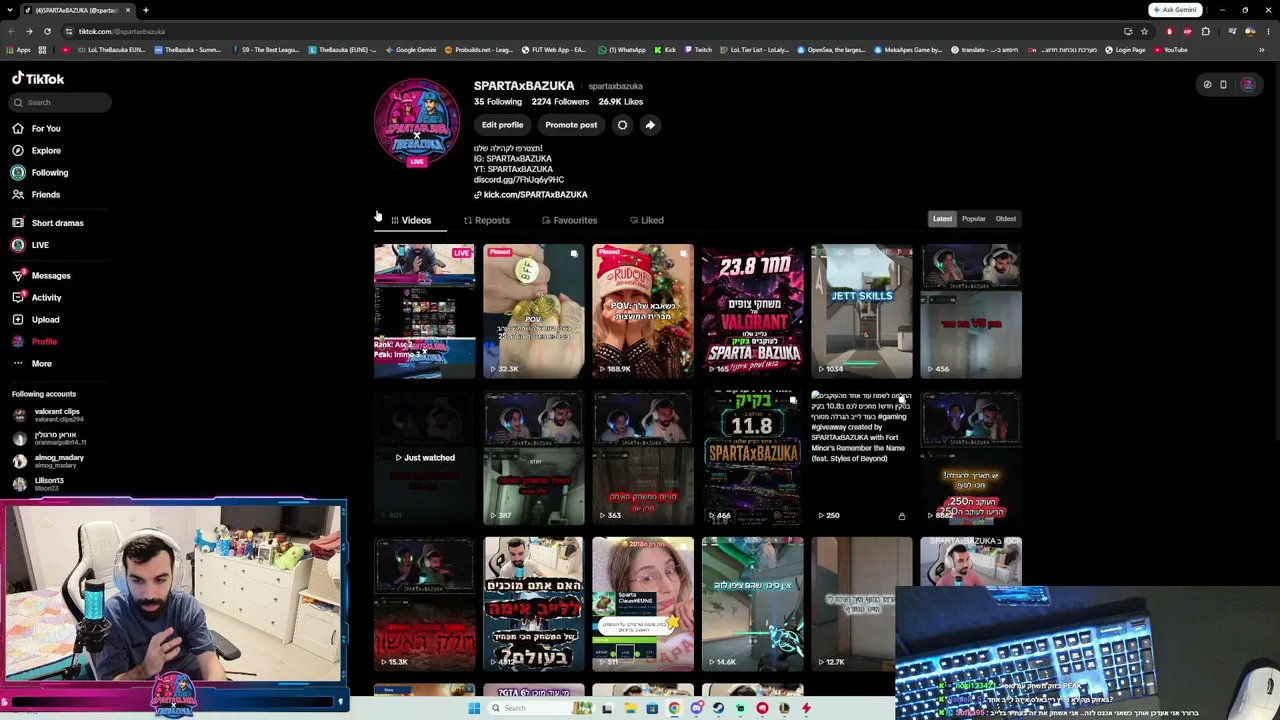This screenshot has width=1280, height=720.
Task: Bookmark this page with the star icon
Action: (1144, 31)
